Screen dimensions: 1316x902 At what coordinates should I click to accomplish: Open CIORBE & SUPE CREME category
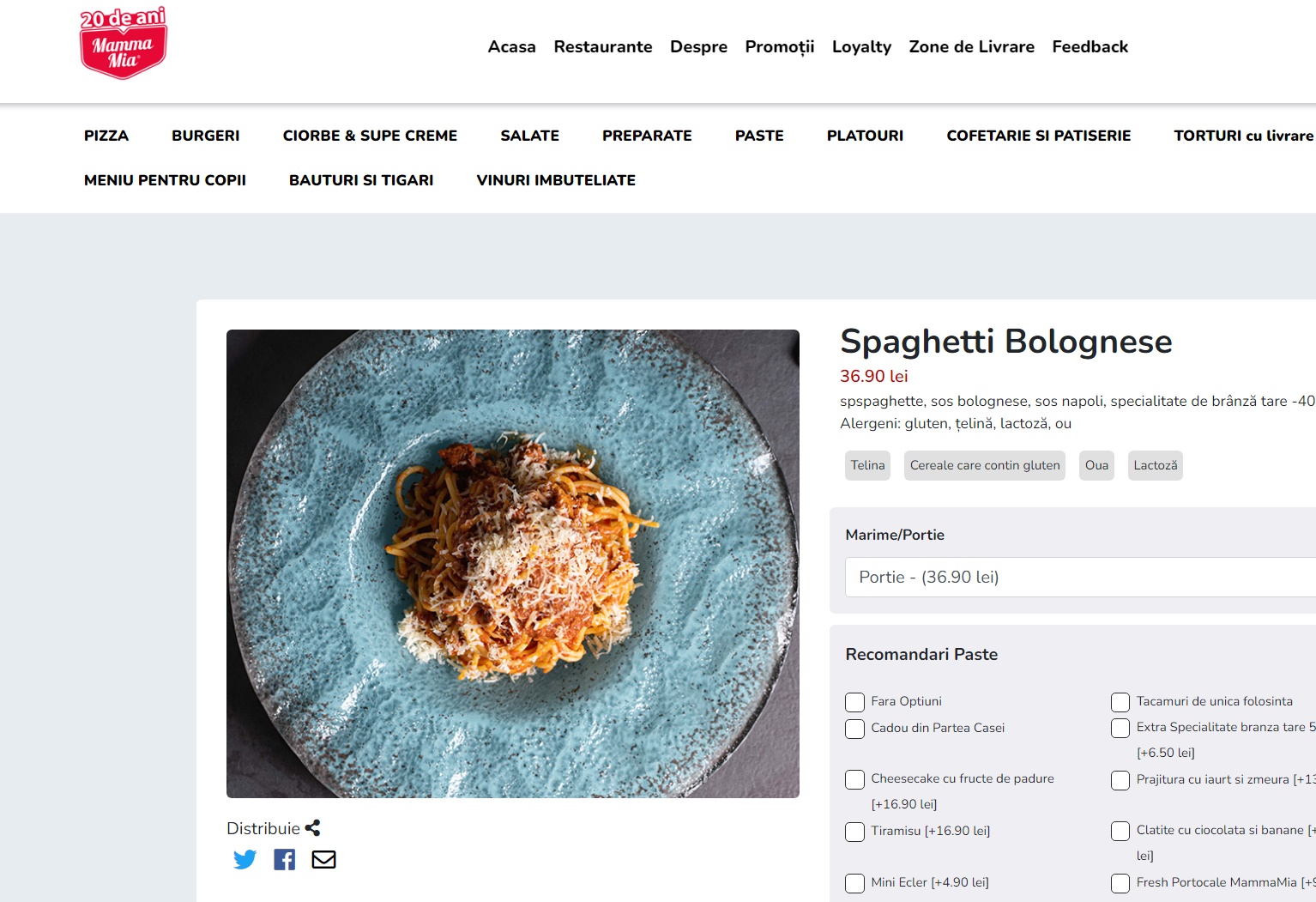370,136
